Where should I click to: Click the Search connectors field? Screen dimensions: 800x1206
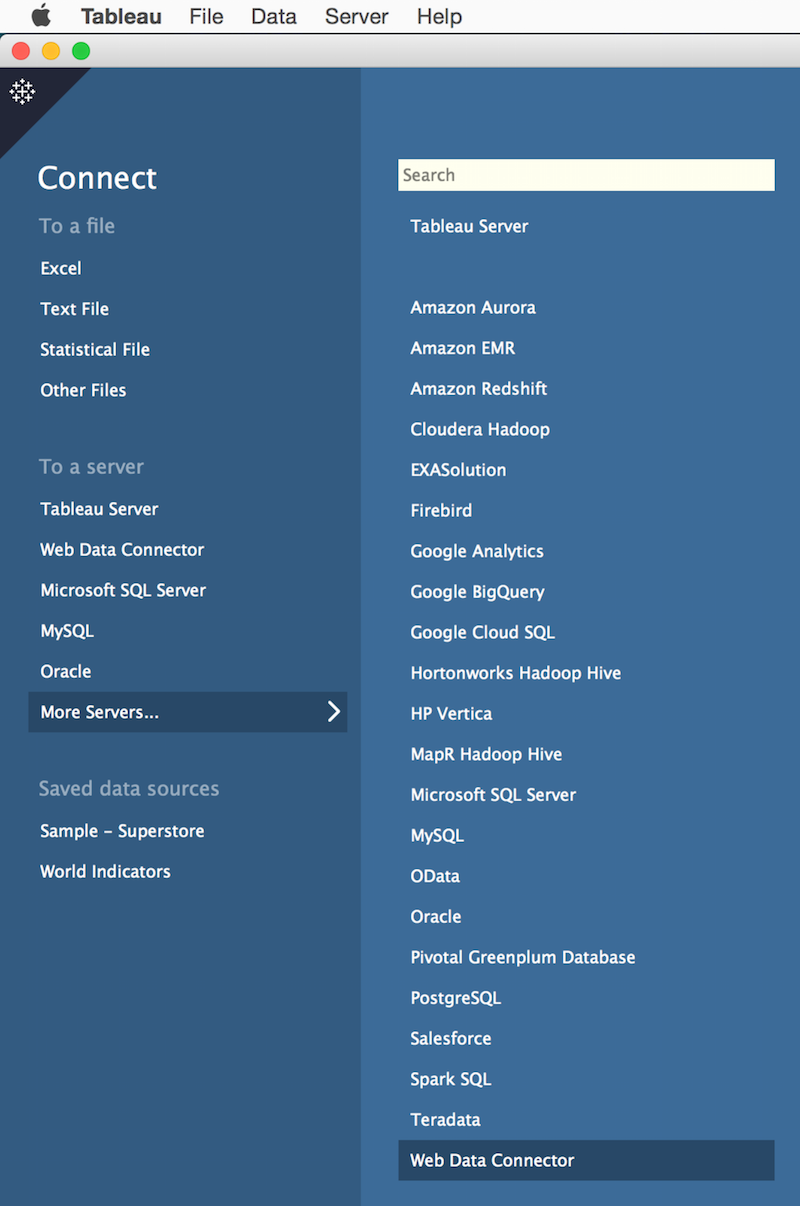(586, 175)
